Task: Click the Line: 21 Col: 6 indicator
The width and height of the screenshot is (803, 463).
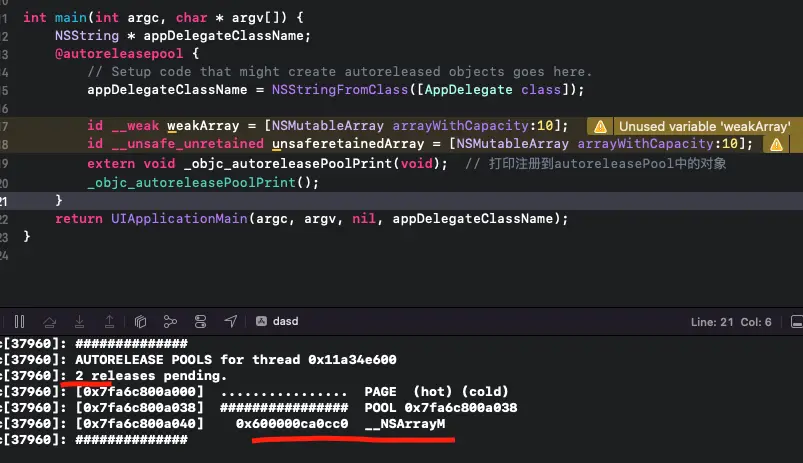Action: (x=731, y=322)
